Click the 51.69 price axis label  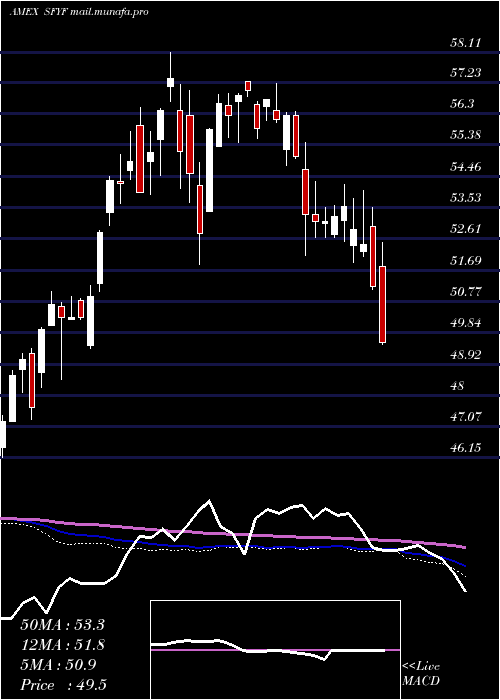click(465, 260)
